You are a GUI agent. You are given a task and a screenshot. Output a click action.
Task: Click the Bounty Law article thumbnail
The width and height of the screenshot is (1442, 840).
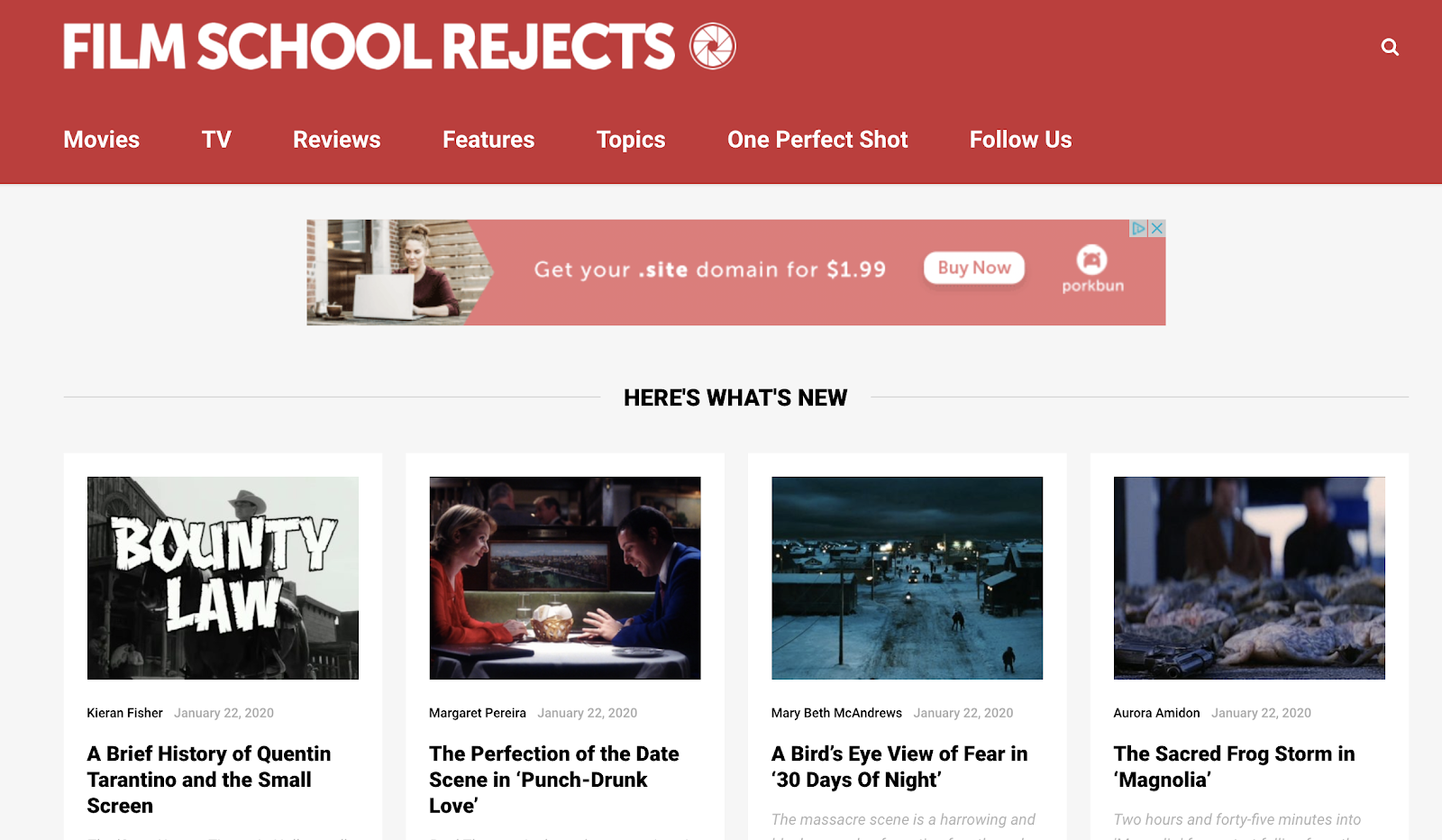[222, 577]
